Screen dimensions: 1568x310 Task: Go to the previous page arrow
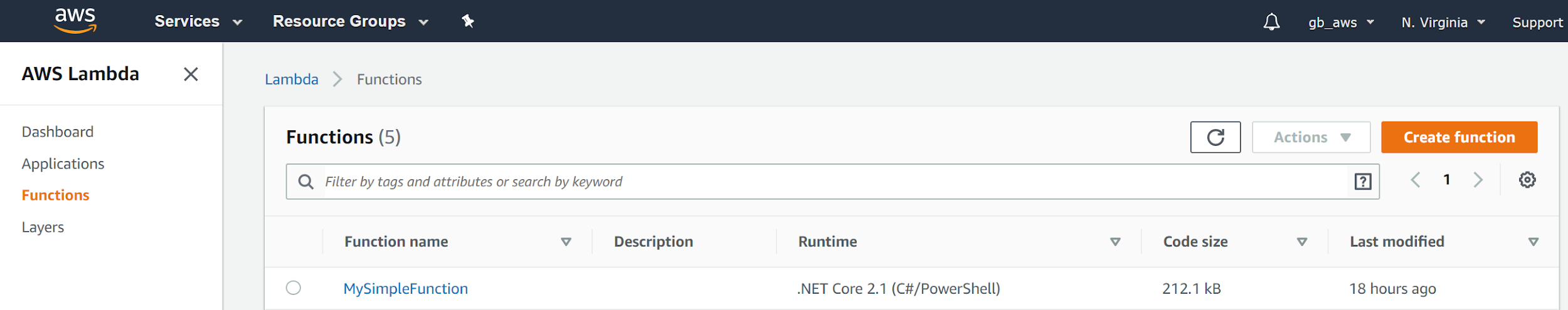1415,180
